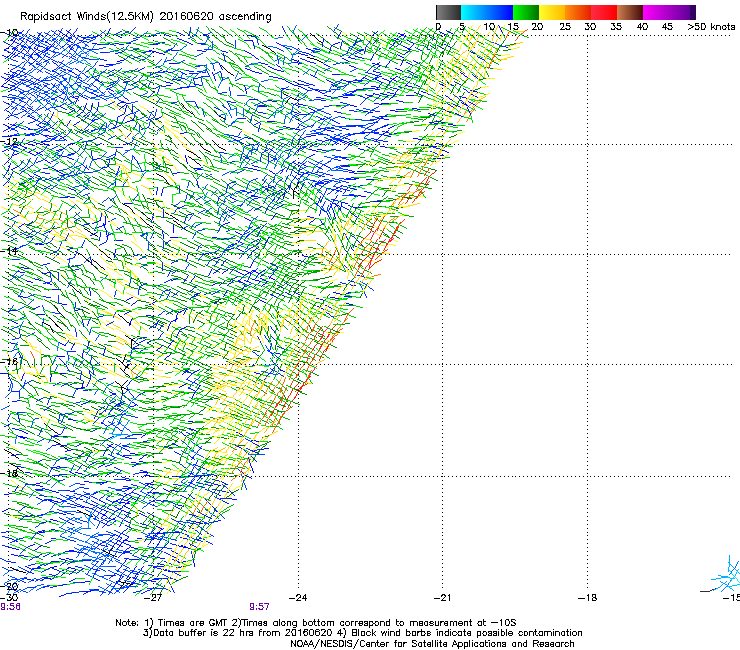
Task: Click the gray 0-5 knots legend swatch
Action: 448,12
